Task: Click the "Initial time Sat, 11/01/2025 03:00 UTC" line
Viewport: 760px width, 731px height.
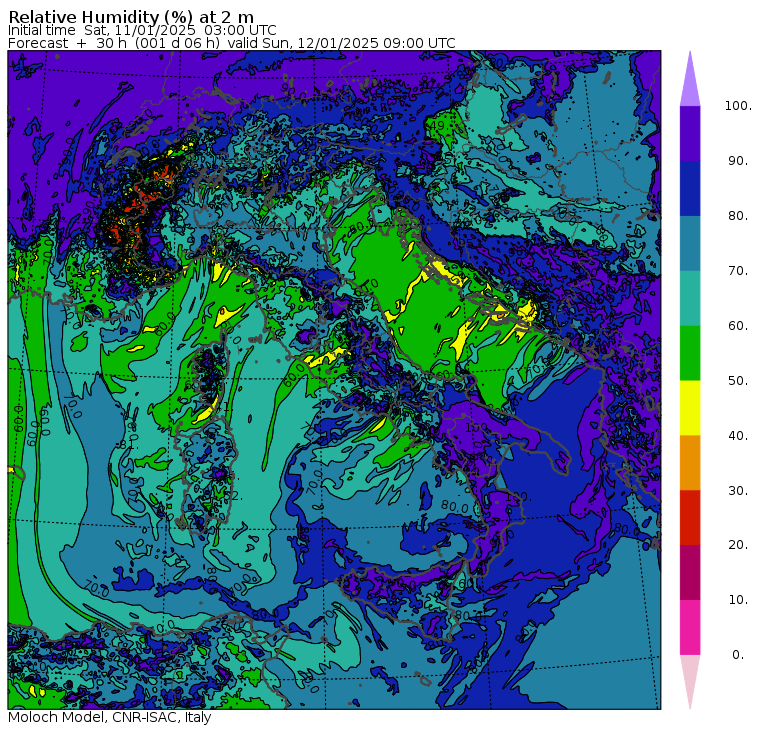Action: tap(142, 30)
